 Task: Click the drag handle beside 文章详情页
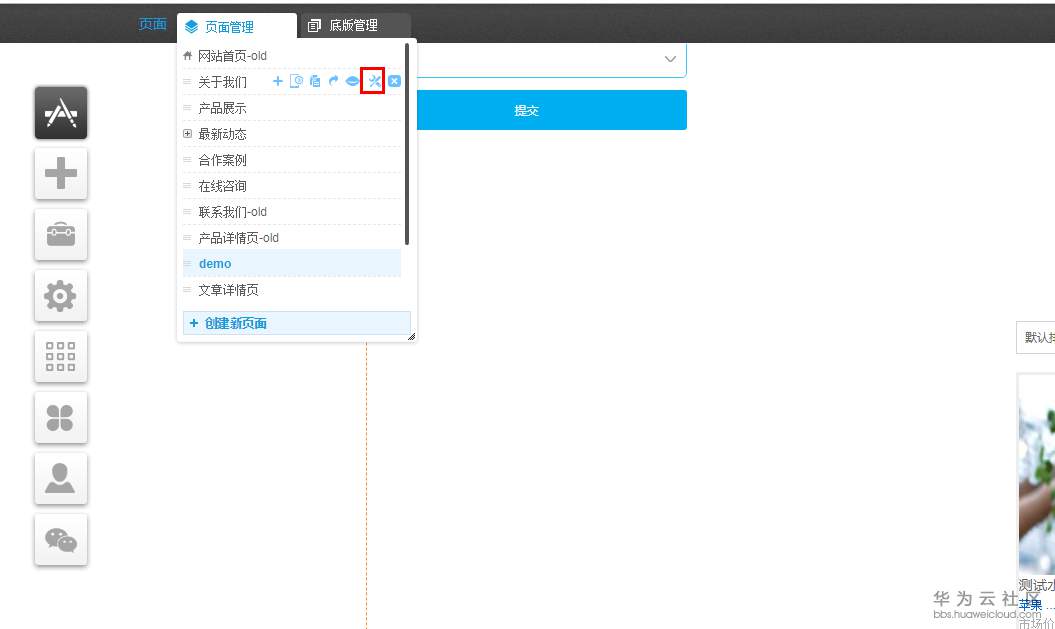[x=188, y=289]
